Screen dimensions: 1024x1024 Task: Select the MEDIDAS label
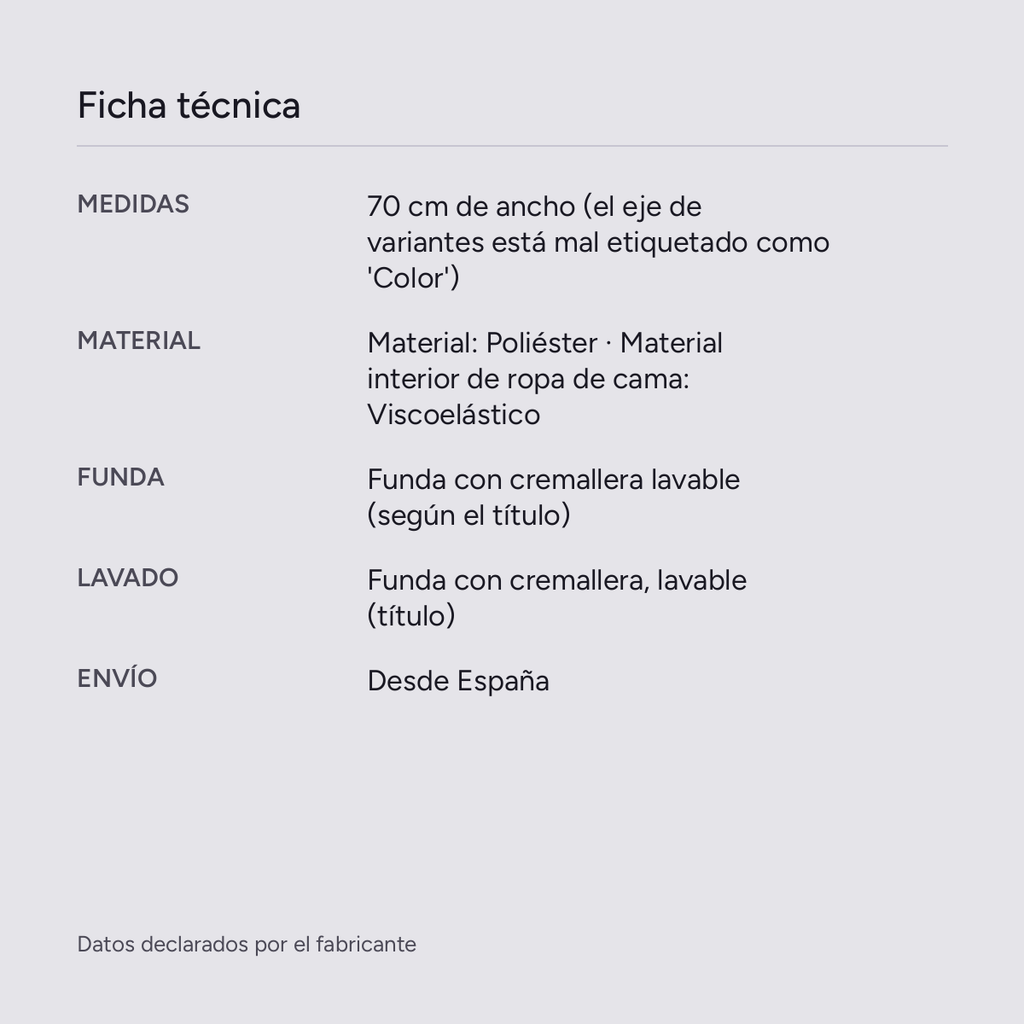click(133, 204)
